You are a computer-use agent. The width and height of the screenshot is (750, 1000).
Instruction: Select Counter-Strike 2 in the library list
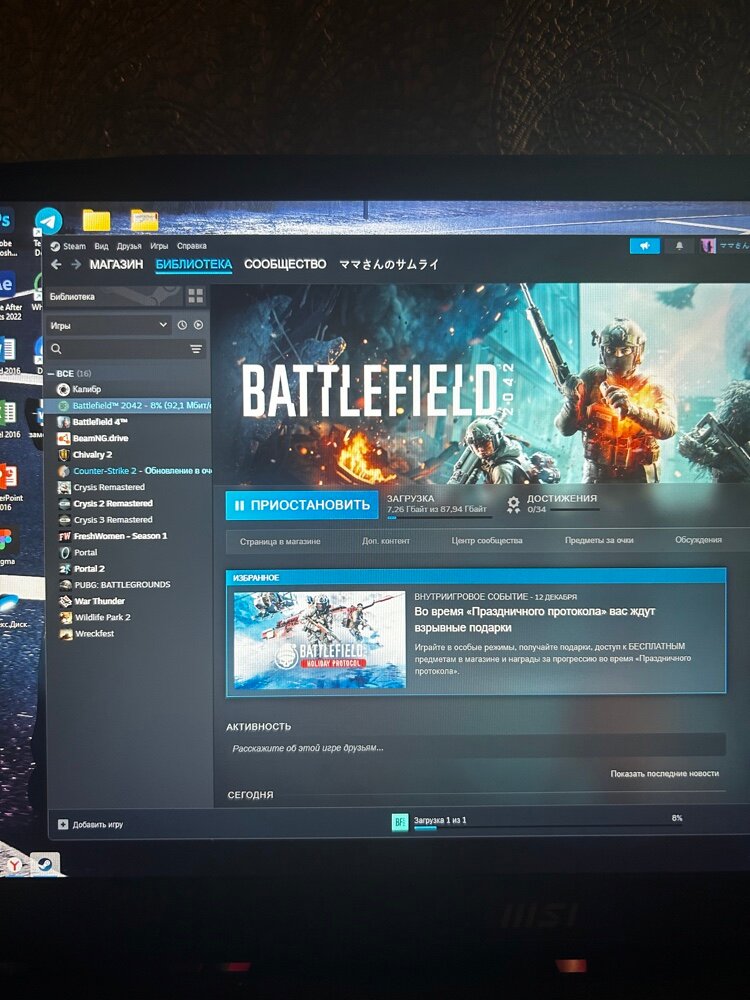134,471
